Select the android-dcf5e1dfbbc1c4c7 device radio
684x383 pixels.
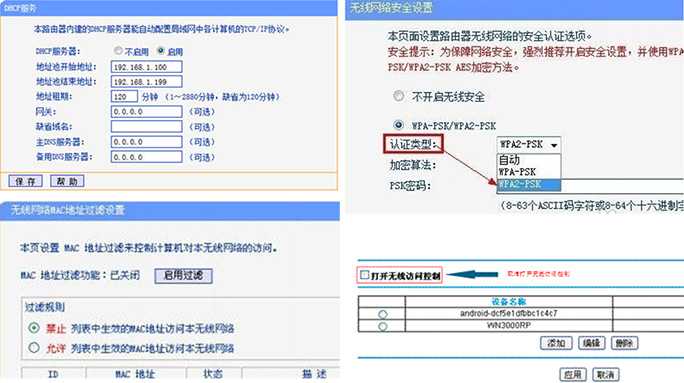(x=383, y=314)
